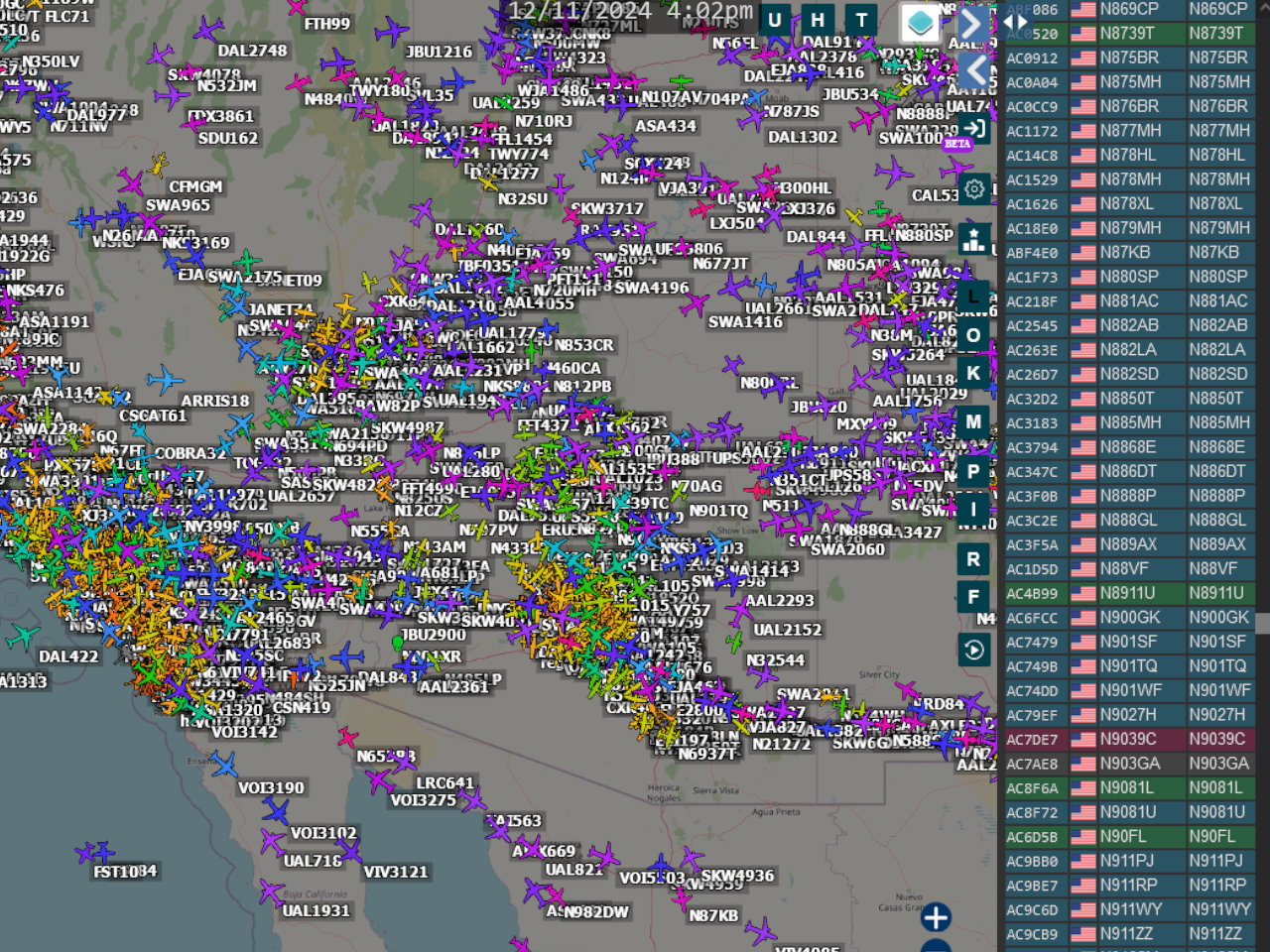Toggle the K map button

(973, 373)
